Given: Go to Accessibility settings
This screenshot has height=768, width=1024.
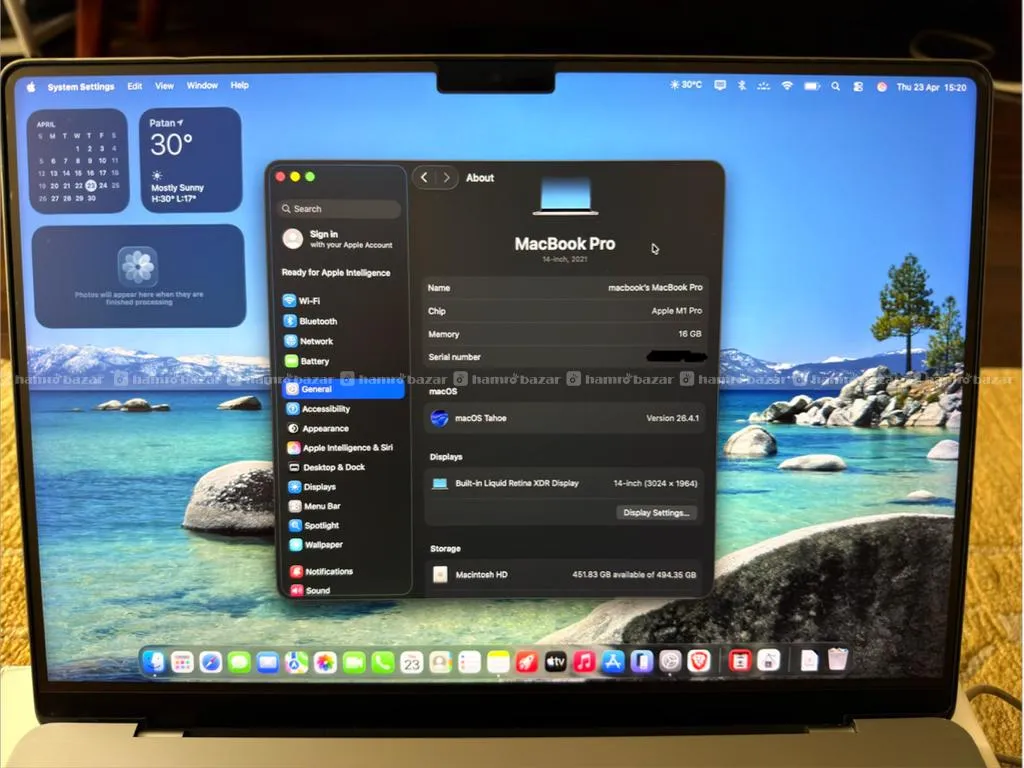Looking at the screenshot, I should click(x=325, y=409).
